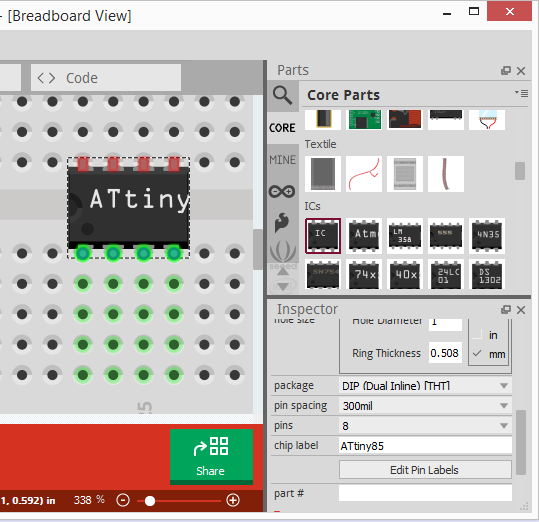The width and height of the screenshot is (539, 522).
Task: Select the brown thread textile part
Action: [446, 174]
